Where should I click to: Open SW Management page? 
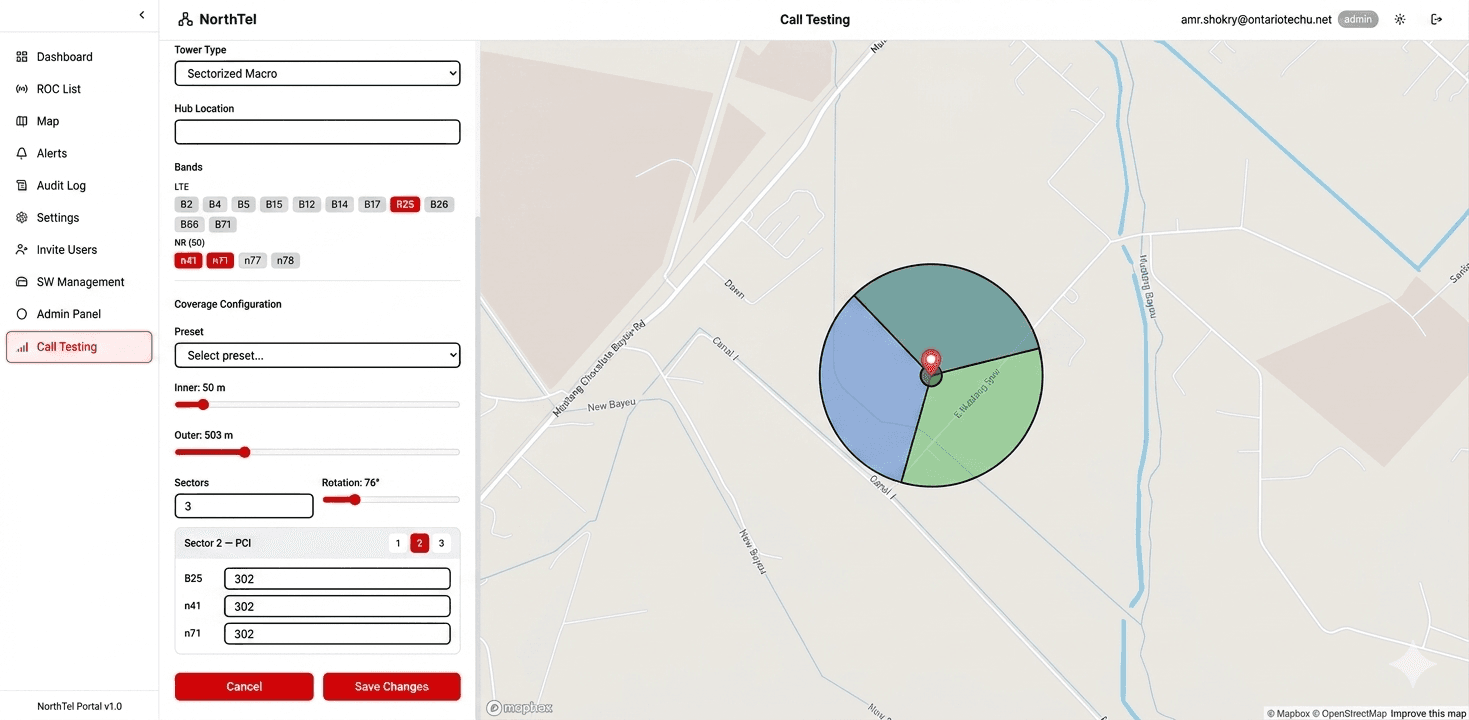[x=79, y=282]
